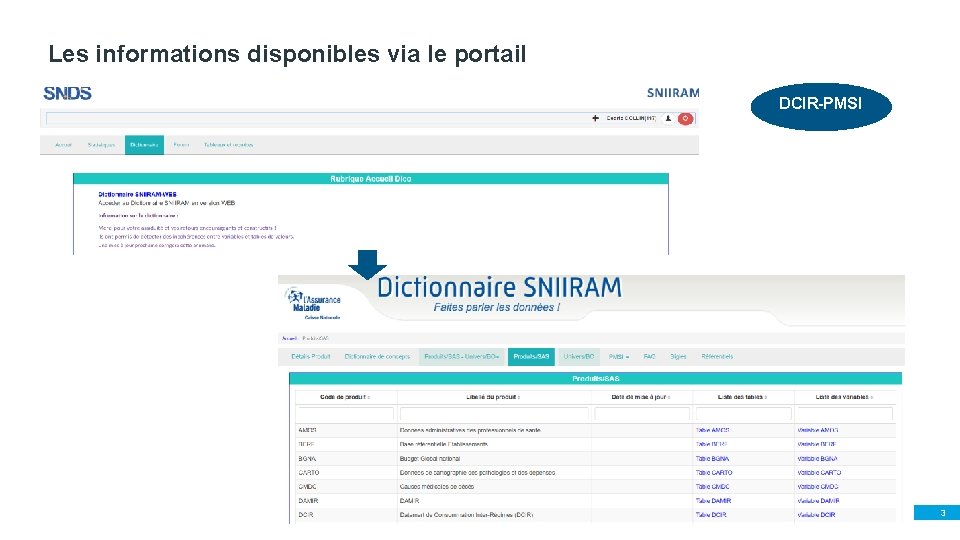Click the SNDS logo
Image resolution: width=960 pixels, height=540 pixels.
click(x=67, y=93)
